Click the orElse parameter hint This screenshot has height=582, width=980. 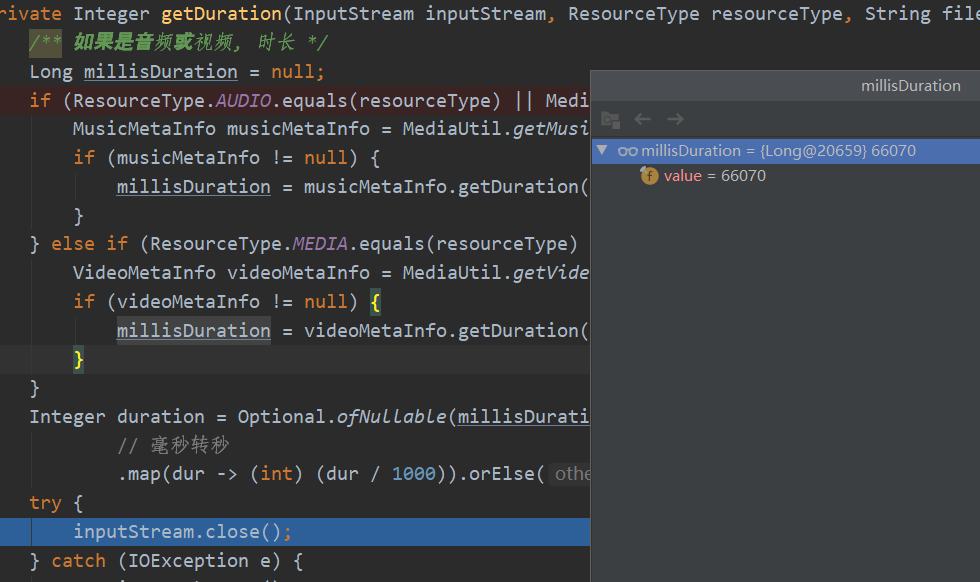tap(570, 474)
